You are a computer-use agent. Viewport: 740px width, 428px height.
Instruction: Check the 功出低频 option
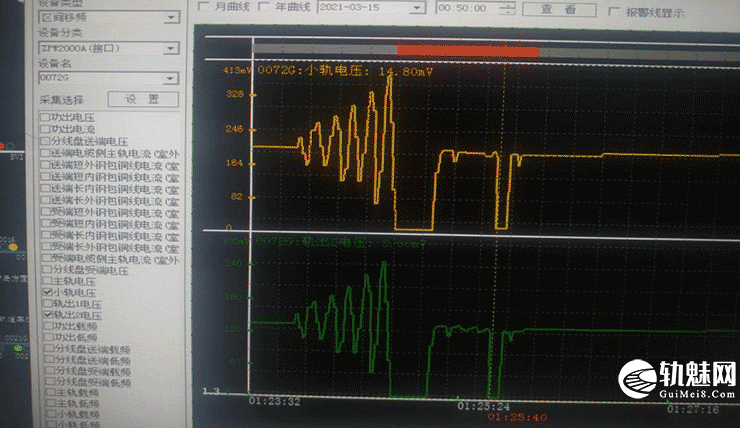[48, 337]
